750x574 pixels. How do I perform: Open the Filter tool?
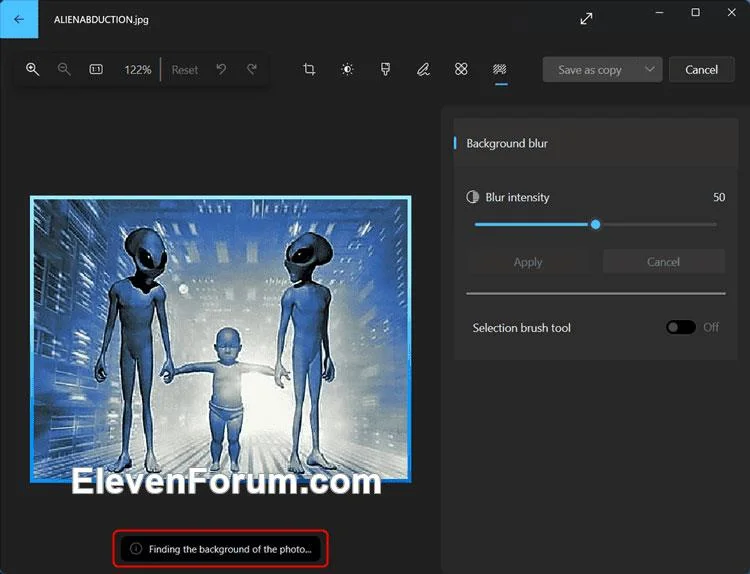385,69
